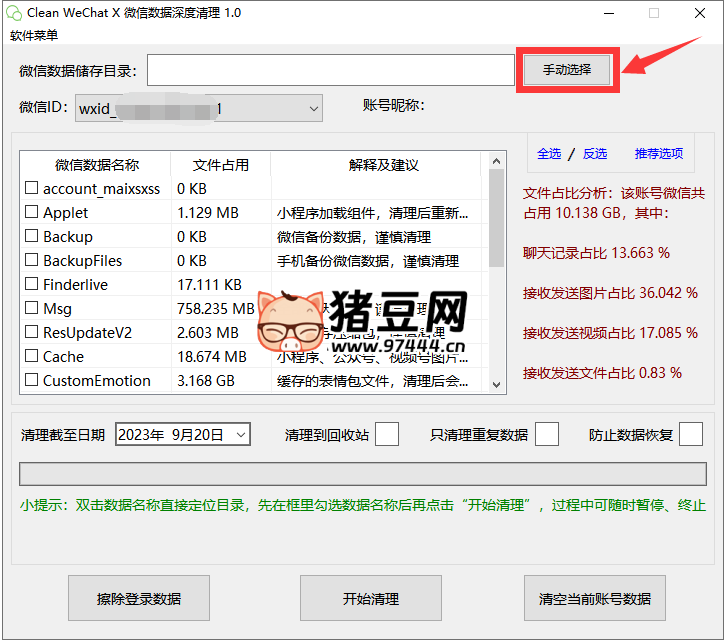Click the 清空当前账号数据 button

(x=595, y=598)
